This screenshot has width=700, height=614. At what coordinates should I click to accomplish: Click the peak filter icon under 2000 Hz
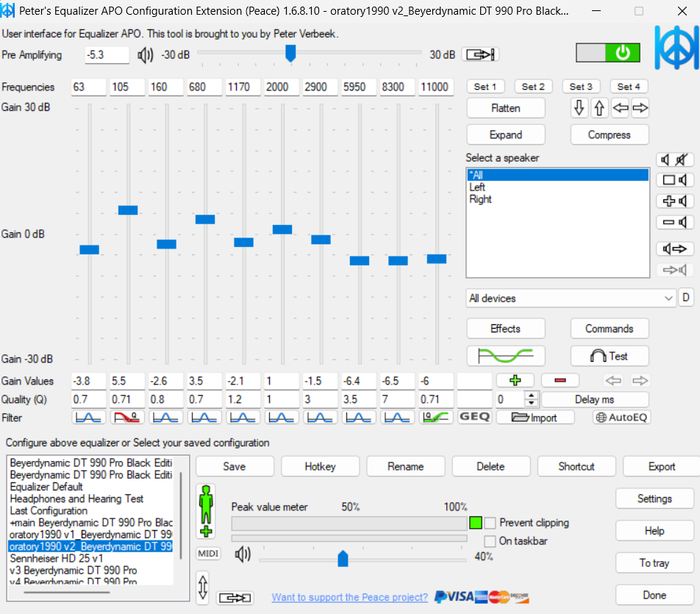coord(282,418)
